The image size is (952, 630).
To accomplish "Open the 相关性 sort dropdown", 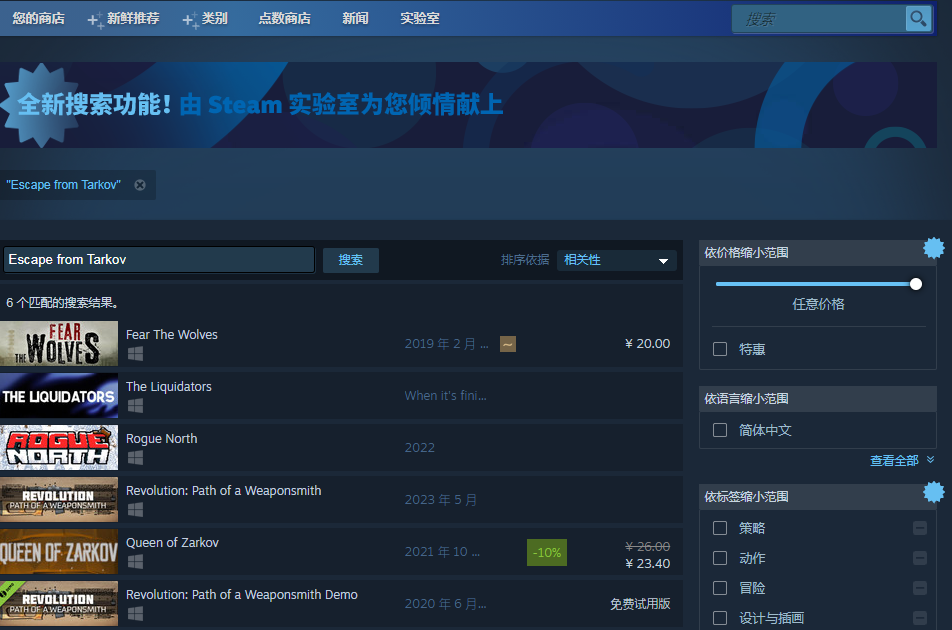I will pyautogui.click(x=617, y=260).
